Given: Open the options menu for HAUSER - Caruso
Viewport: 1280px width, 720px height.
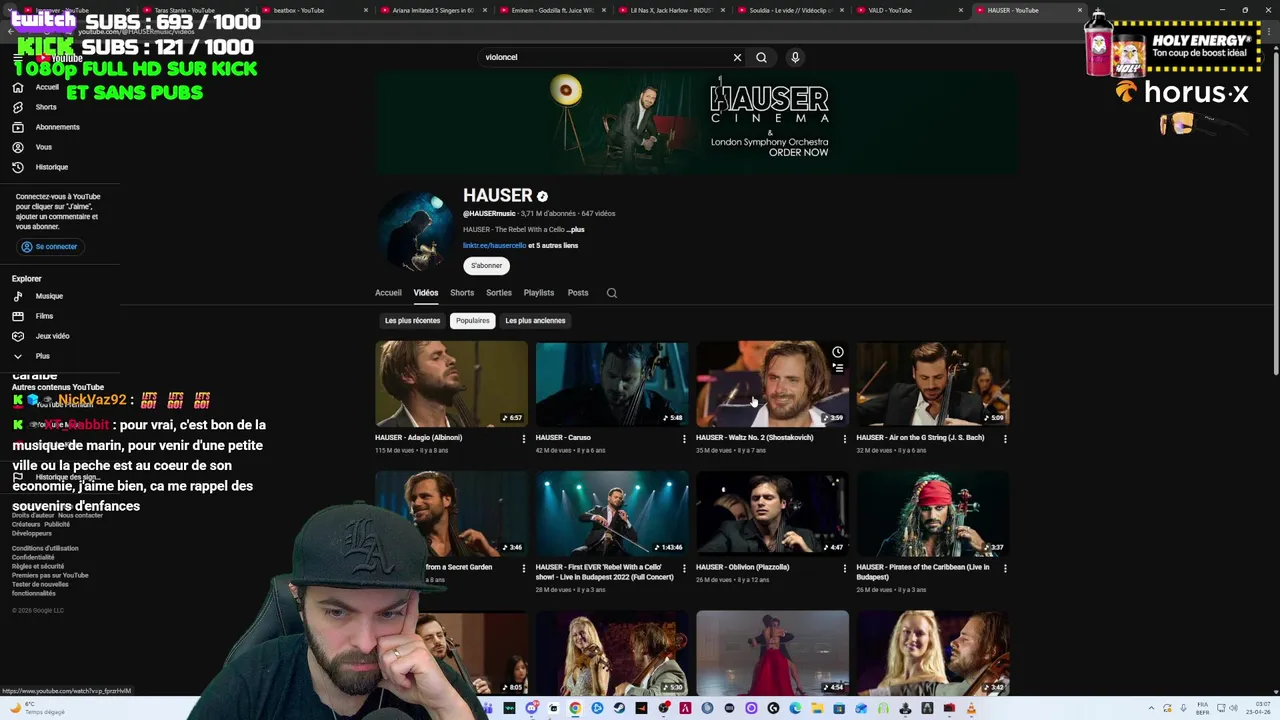Looking at the screenshot, I should [684, 438].
